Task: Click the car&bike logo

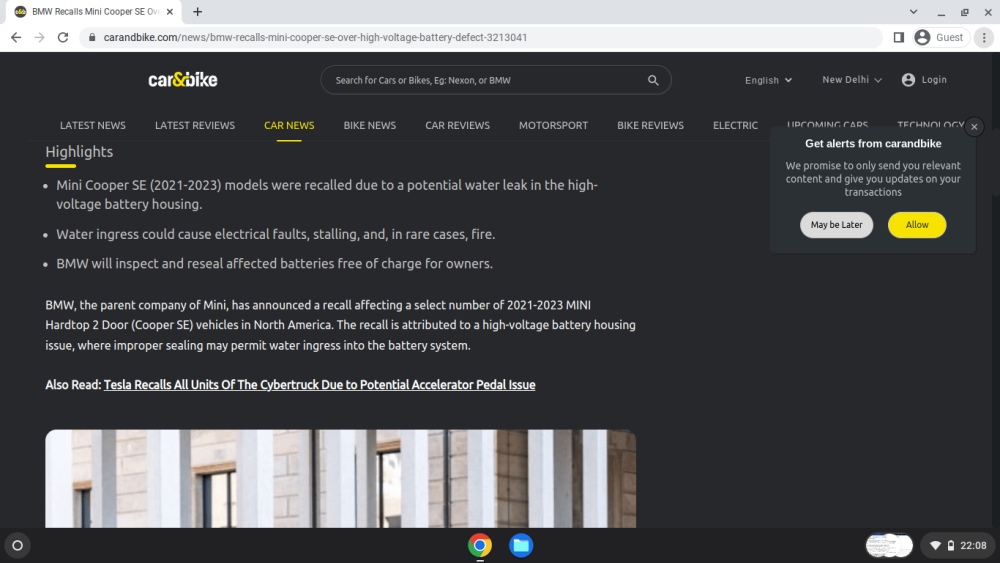Action: [183, 80]
